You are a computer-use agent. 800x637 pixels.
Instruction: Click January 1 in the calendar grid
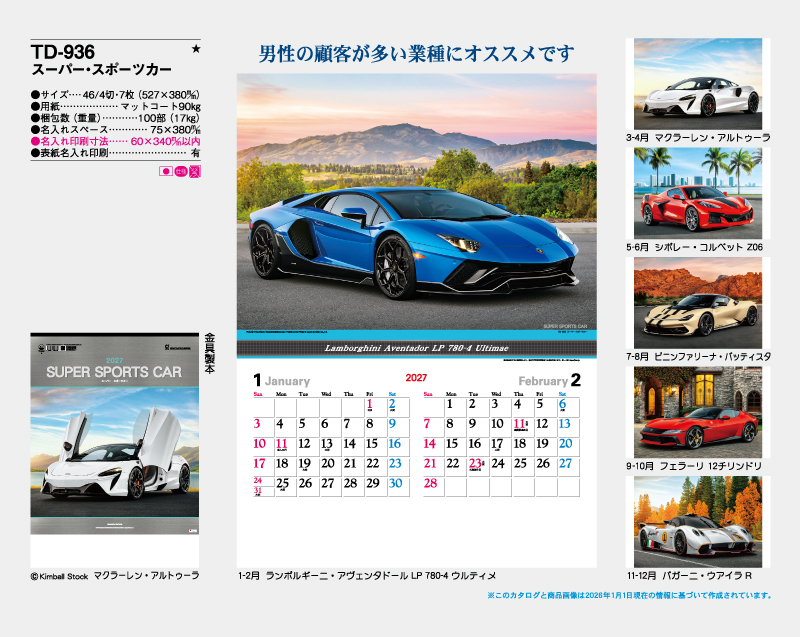click(370, 405)
